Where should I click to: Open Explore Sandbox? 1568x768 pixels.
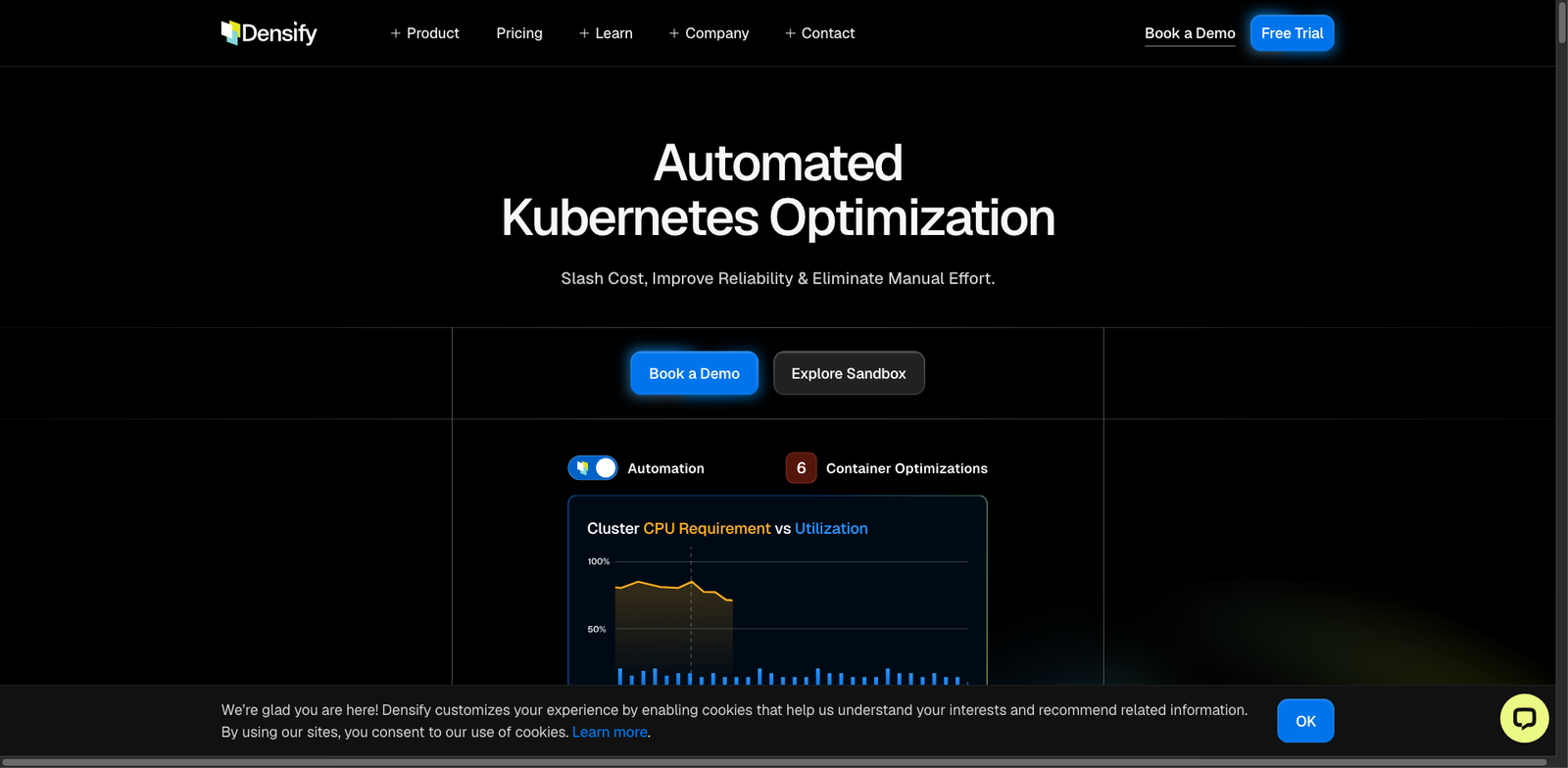pos(849,373)
